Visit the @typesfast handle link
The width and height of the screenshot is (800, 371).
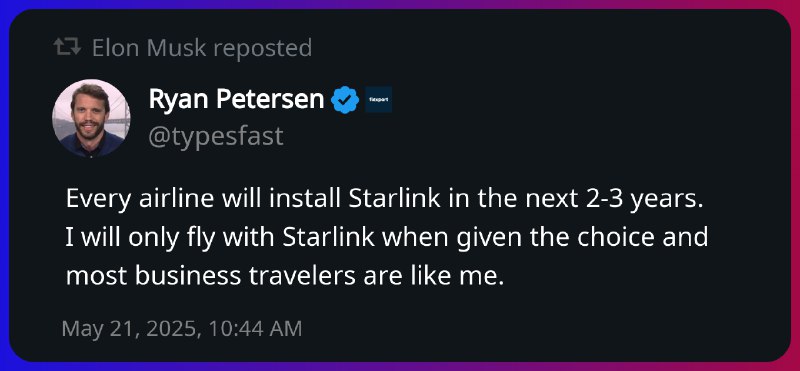tap(216, 136)
